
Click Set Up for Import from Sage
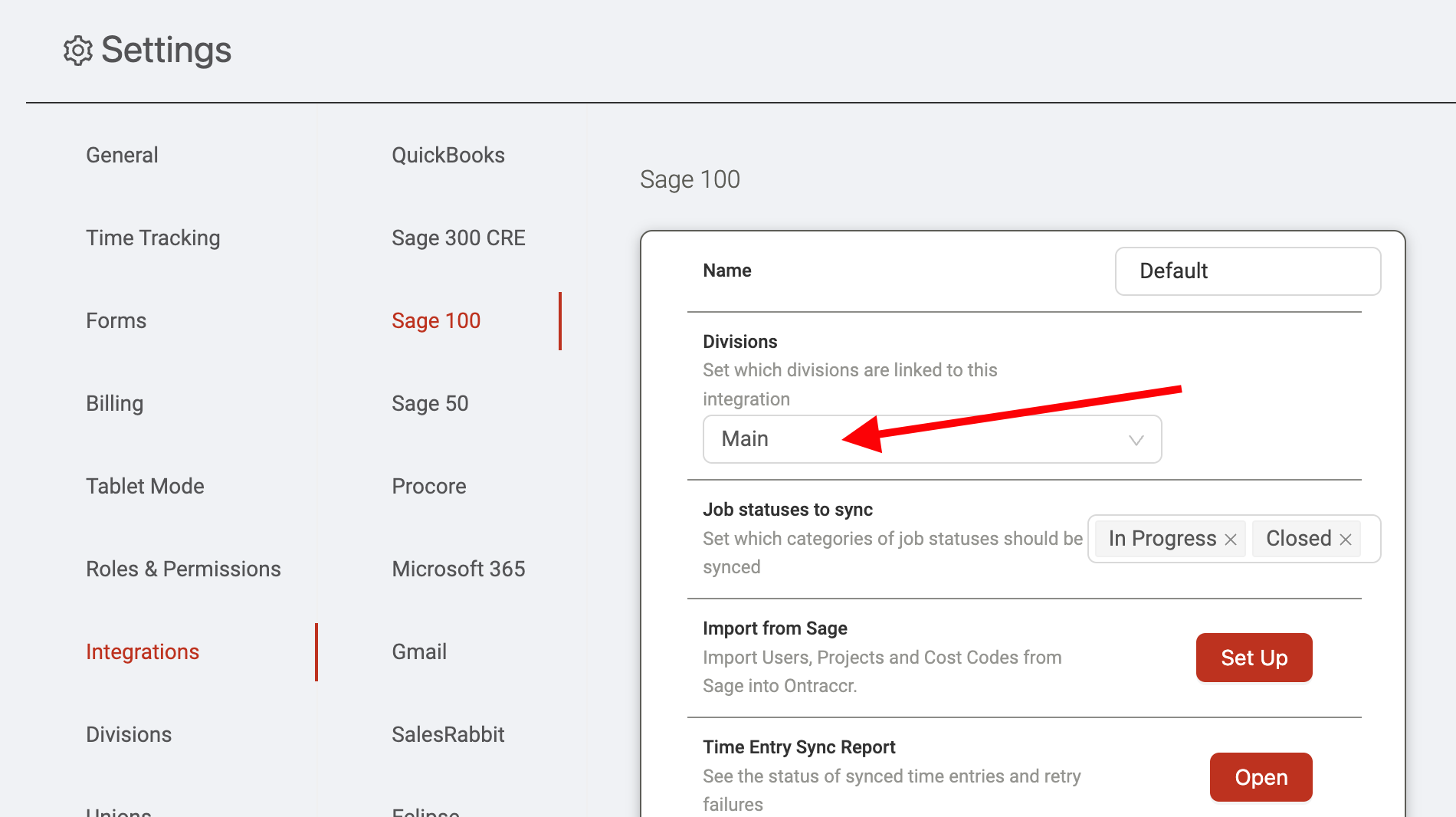coord(1254,658)
